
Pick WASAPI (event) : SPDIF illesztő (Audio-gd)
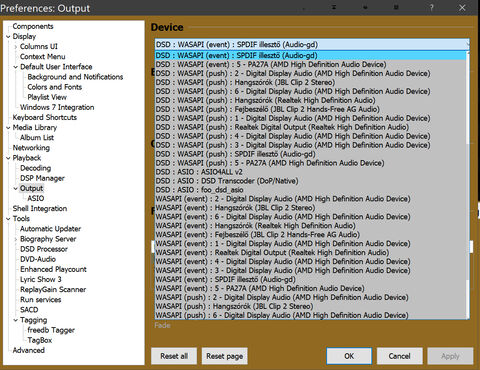(x=226, y=279)
